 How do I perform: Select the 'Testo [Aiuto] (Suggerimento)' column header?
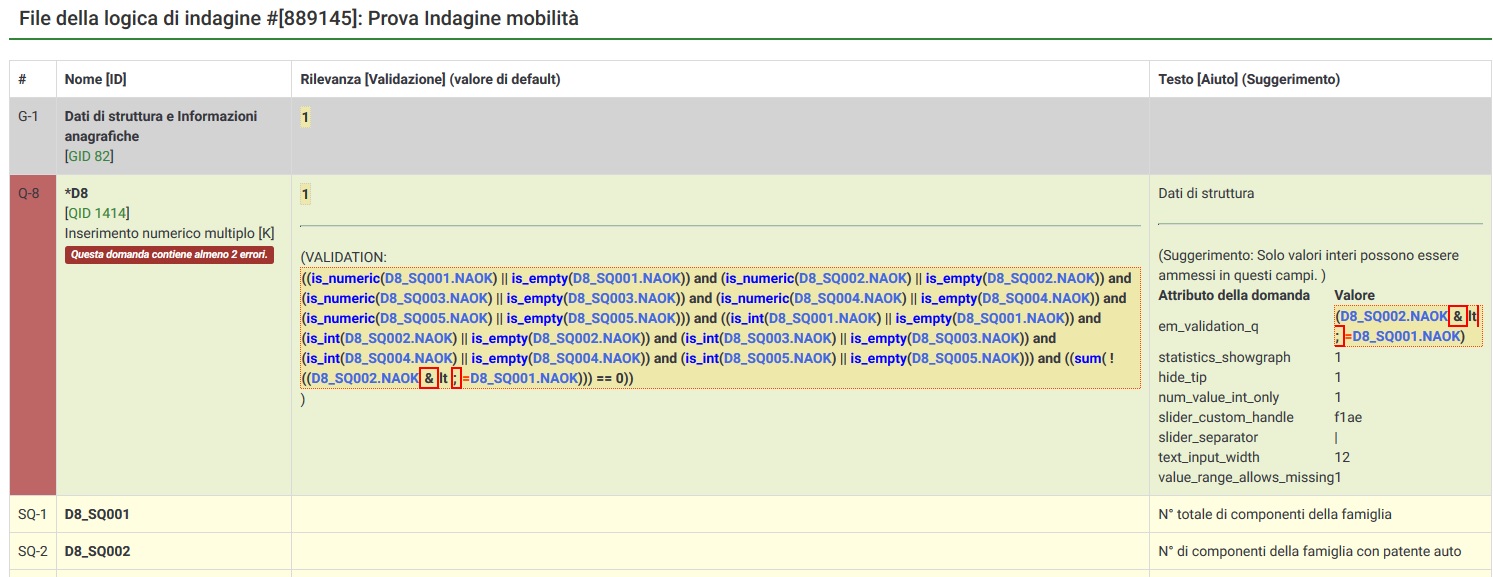1248,79
